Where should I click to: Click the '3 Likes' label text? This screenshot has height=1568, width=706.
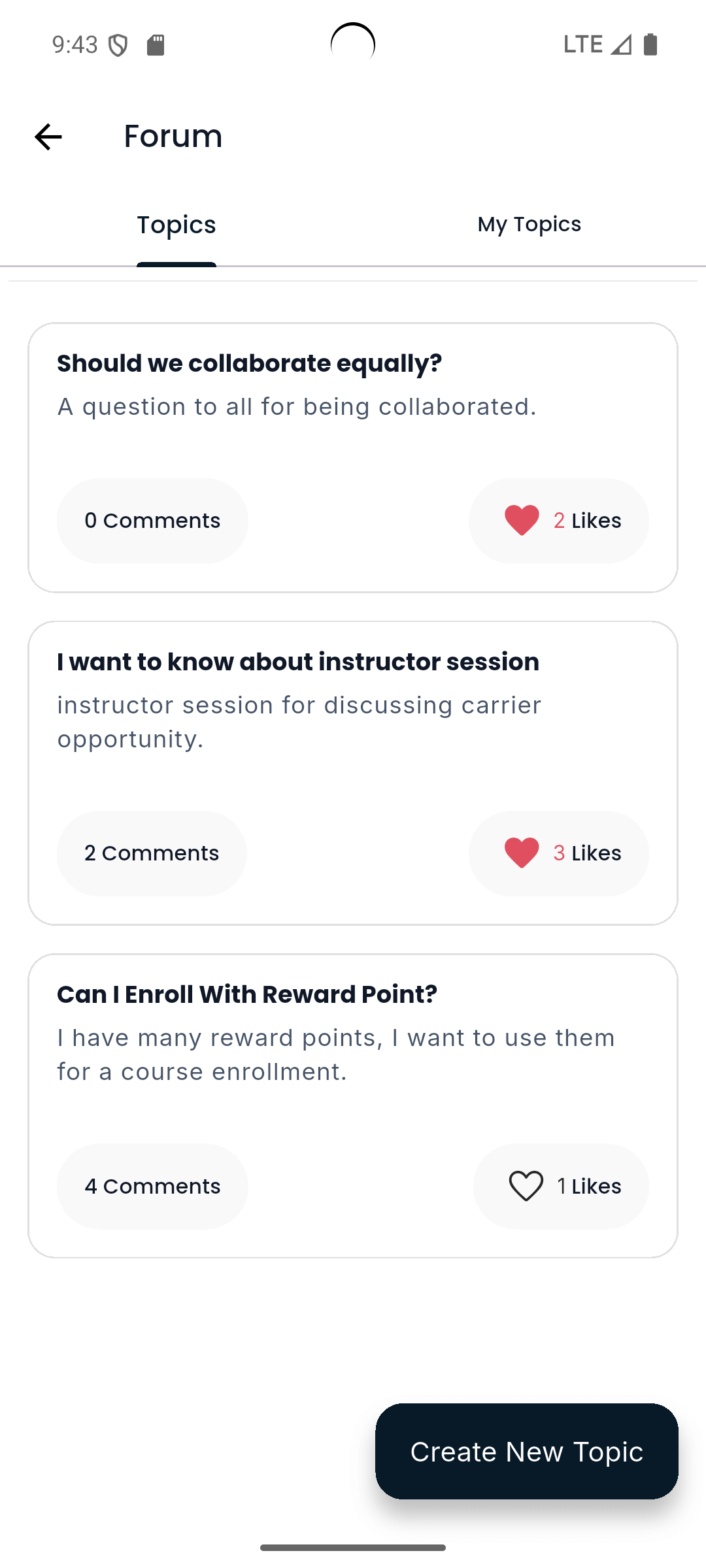[588, 853]
